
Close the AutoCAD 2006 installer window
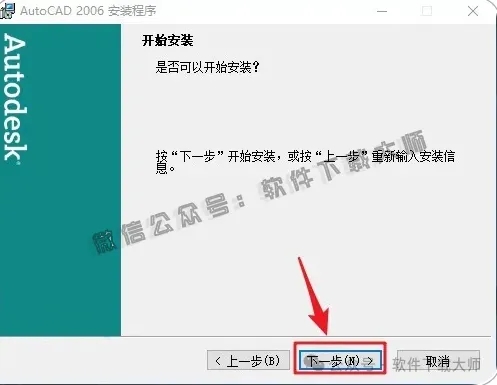point(473,11)
